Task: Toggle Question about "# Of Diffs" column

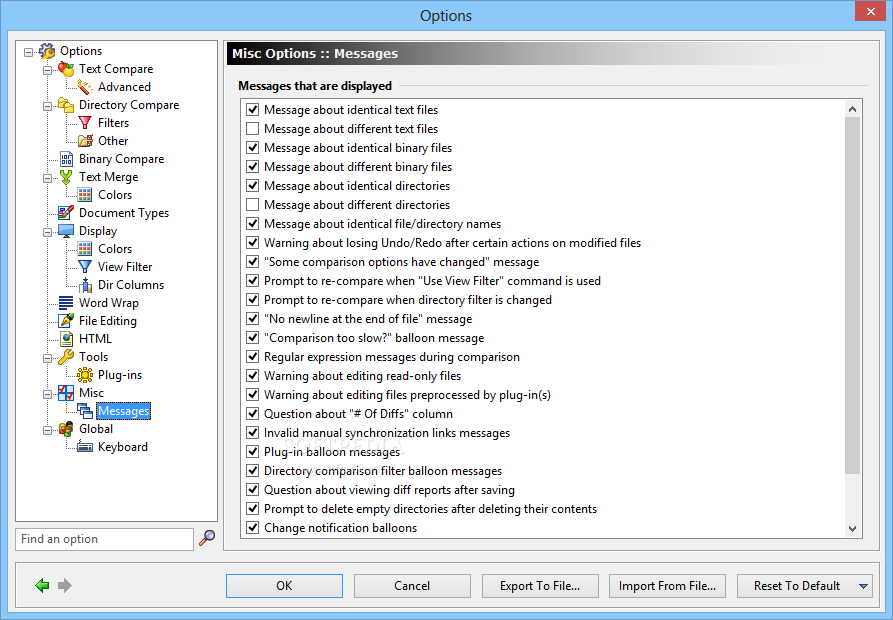Action: pyautogui.click(x=252, y=414)
